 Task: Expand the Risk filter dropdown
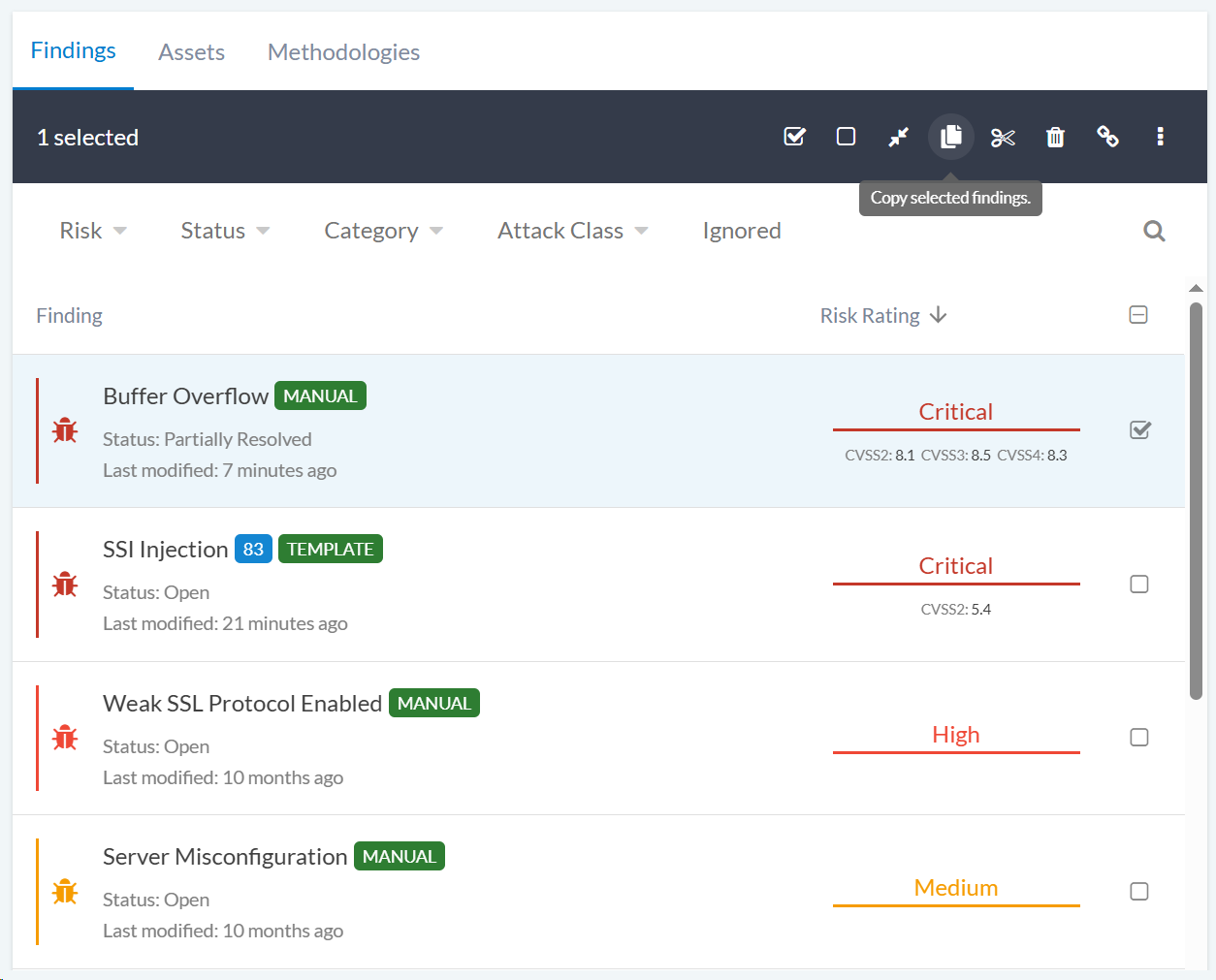coord(93,231)
